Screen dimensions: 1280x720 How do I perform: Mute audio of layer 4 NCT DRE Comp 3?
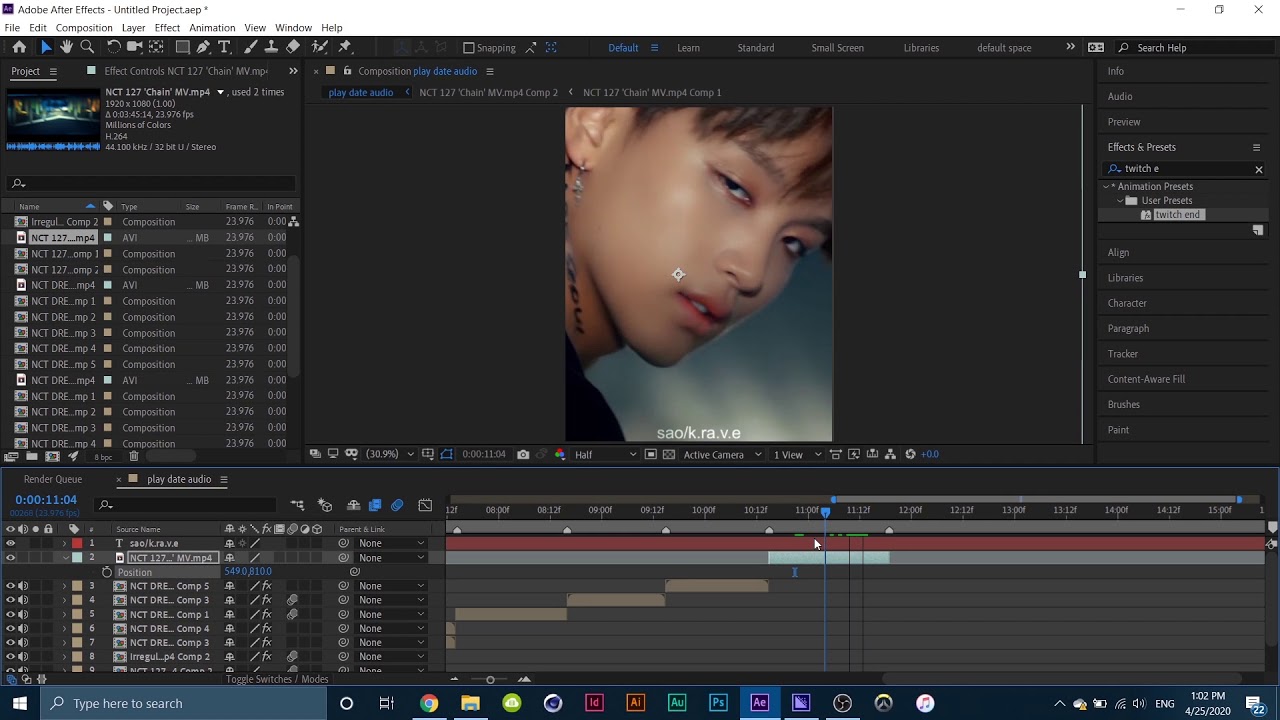(x=23, y=600)
